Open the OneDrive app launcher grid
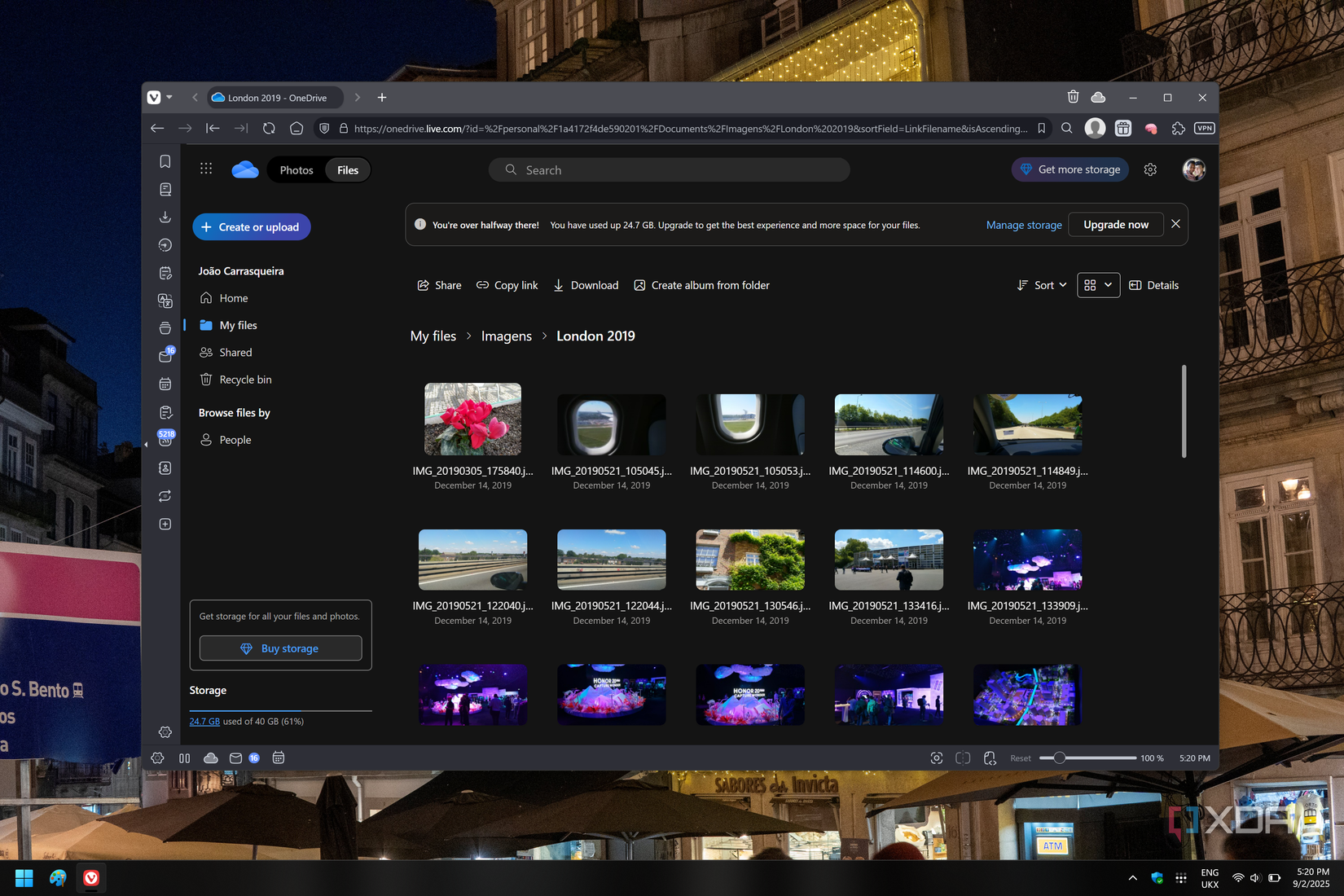The width and height of the screenshot is (1344, 896). [x=206, y=169]
